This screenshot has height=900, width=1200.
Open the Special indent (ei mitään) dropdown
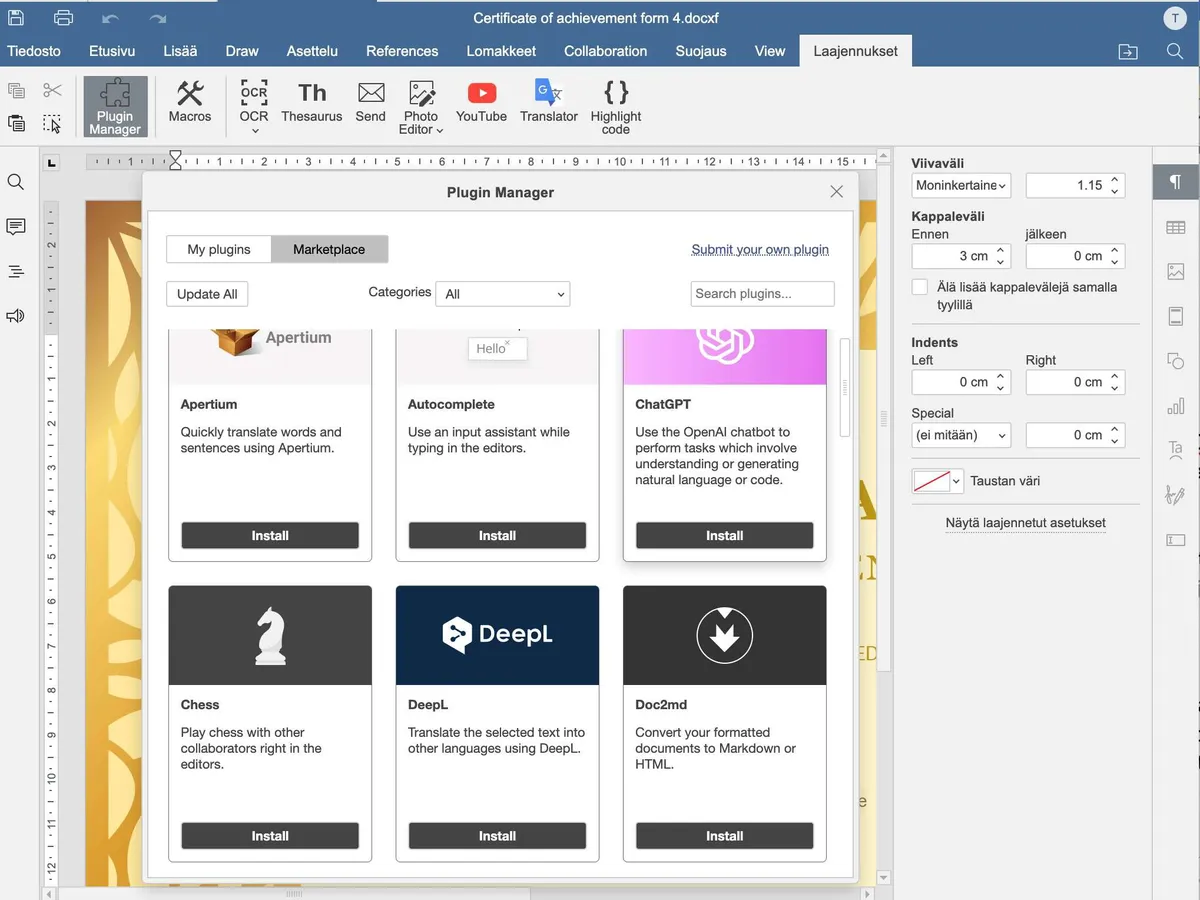[x=962, y=435]
